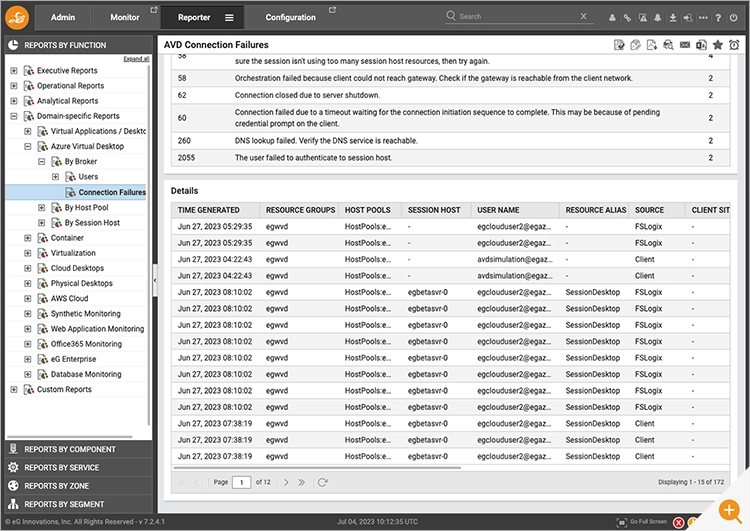This screenshot has width=750, height=531.
Task: Open Monitor in new window icon
Action: coord(154,10)
